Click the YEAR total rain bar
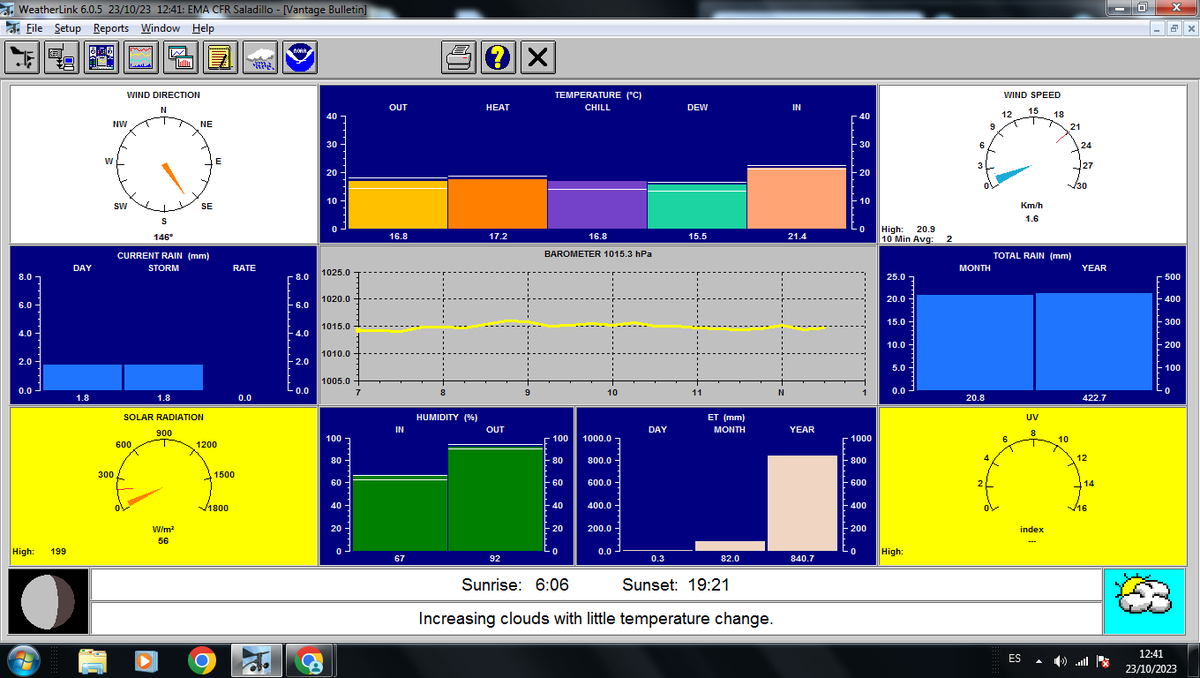This screenshot has width=1200, height=678. 1094,341
